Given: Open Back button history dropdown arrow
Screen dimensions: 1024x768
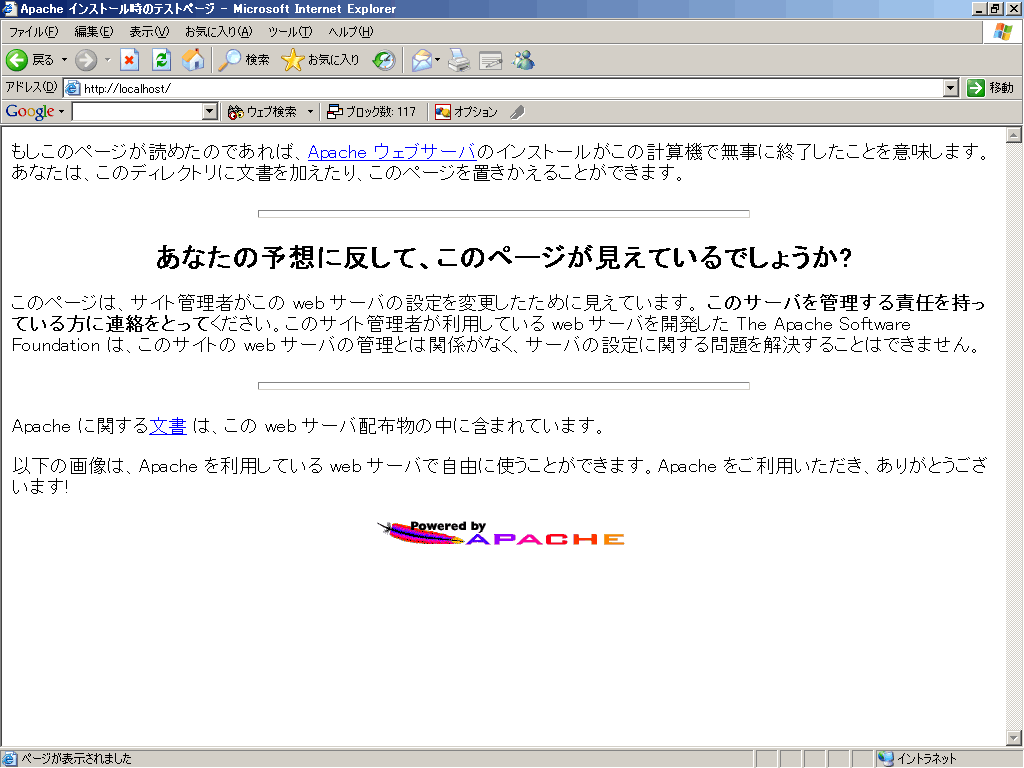Looking at the screenshot, I should 64,60.
